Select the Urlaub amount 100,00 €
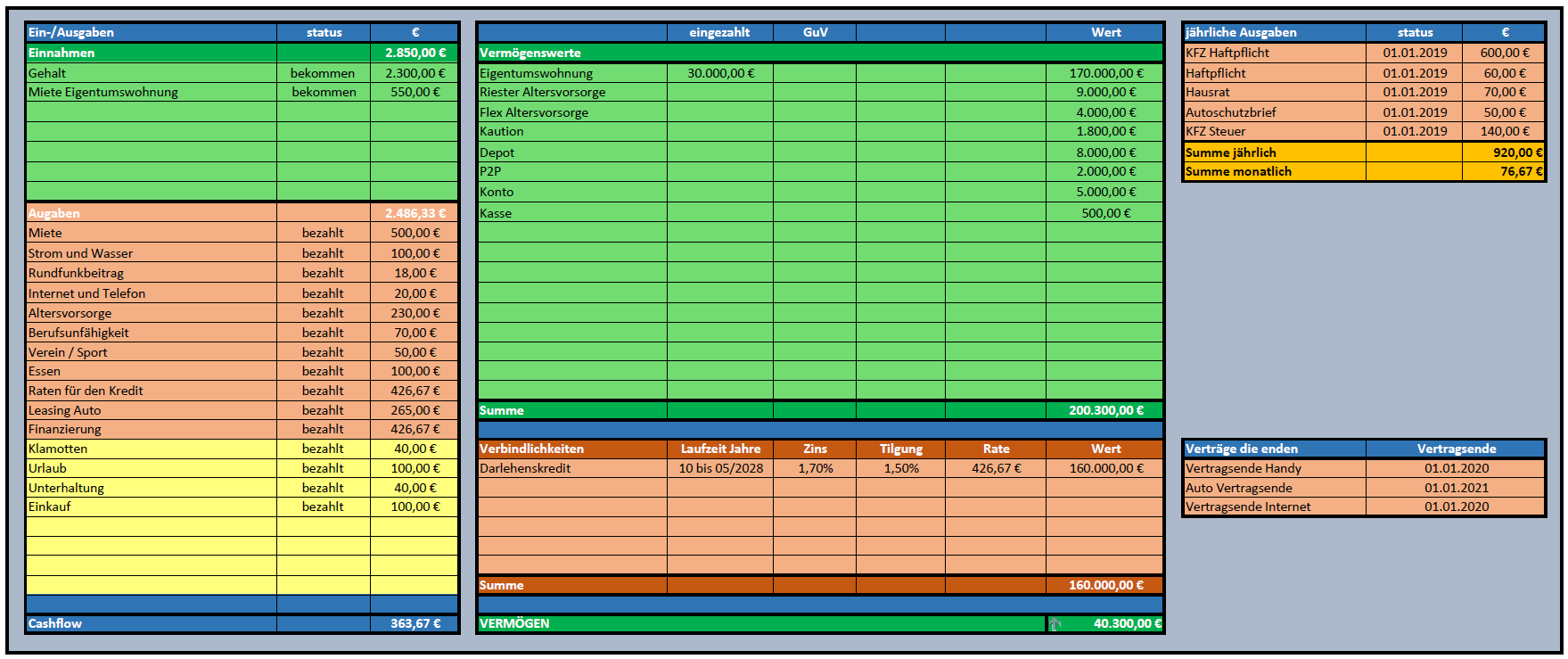1568x659 pixels. (415, 468)
